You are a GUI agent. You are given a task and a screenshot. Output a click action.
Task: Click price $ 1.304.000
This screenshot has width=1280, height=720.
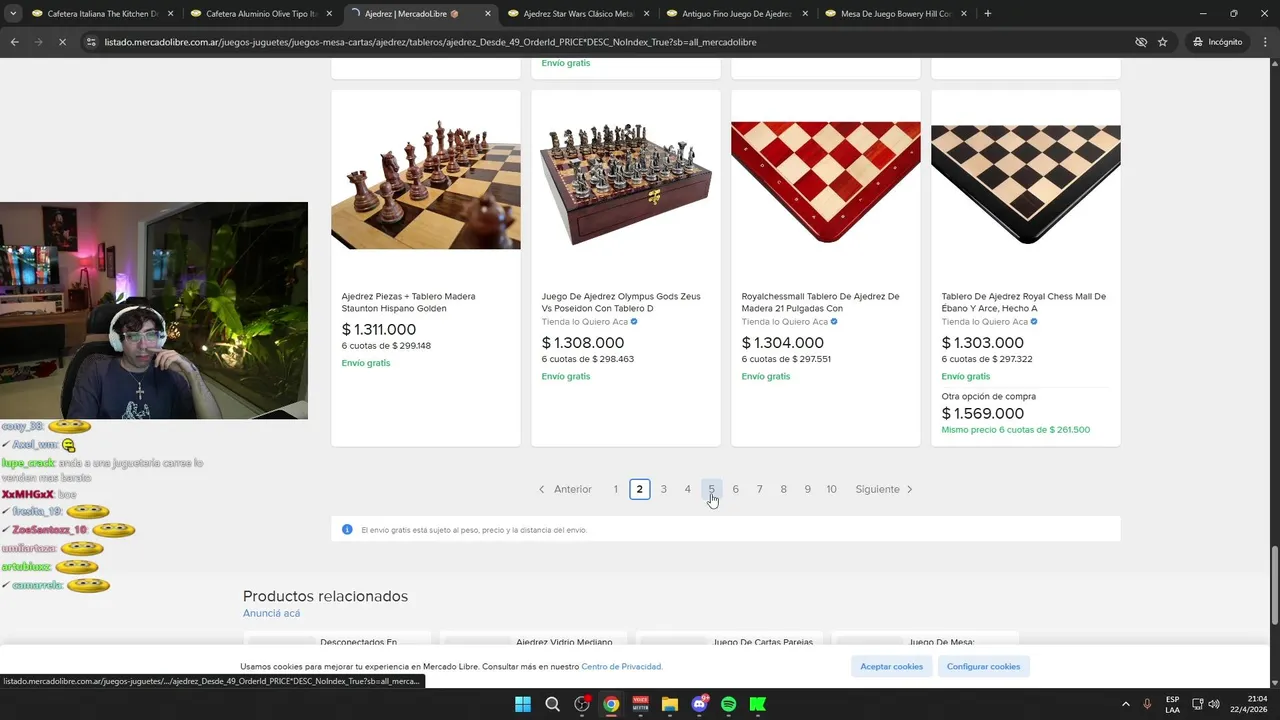pos(783,343)
